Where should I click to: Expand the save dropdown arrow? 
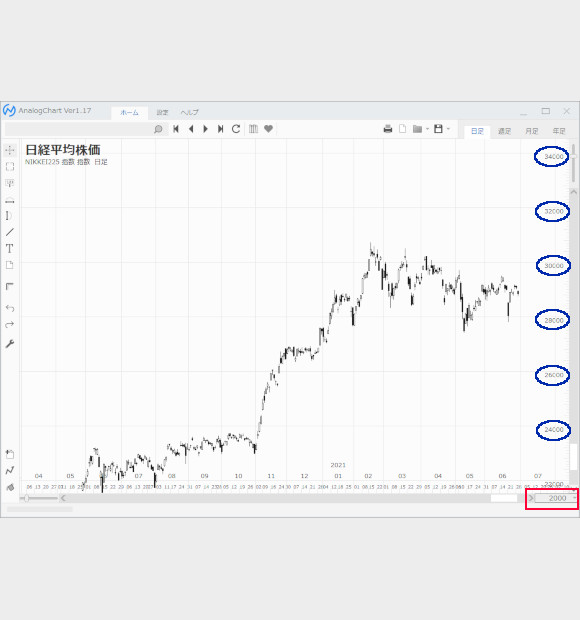(x=448, y=129)
